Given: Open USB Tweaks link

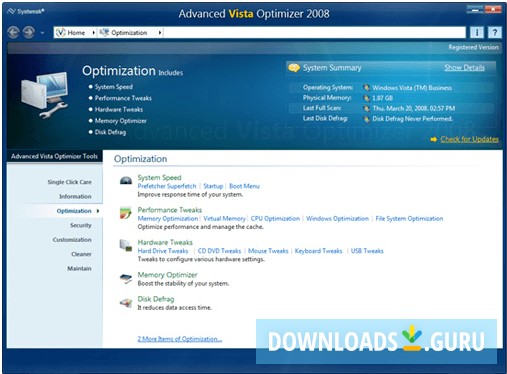Looking at the screenshot, I should [x=367, y=251].
